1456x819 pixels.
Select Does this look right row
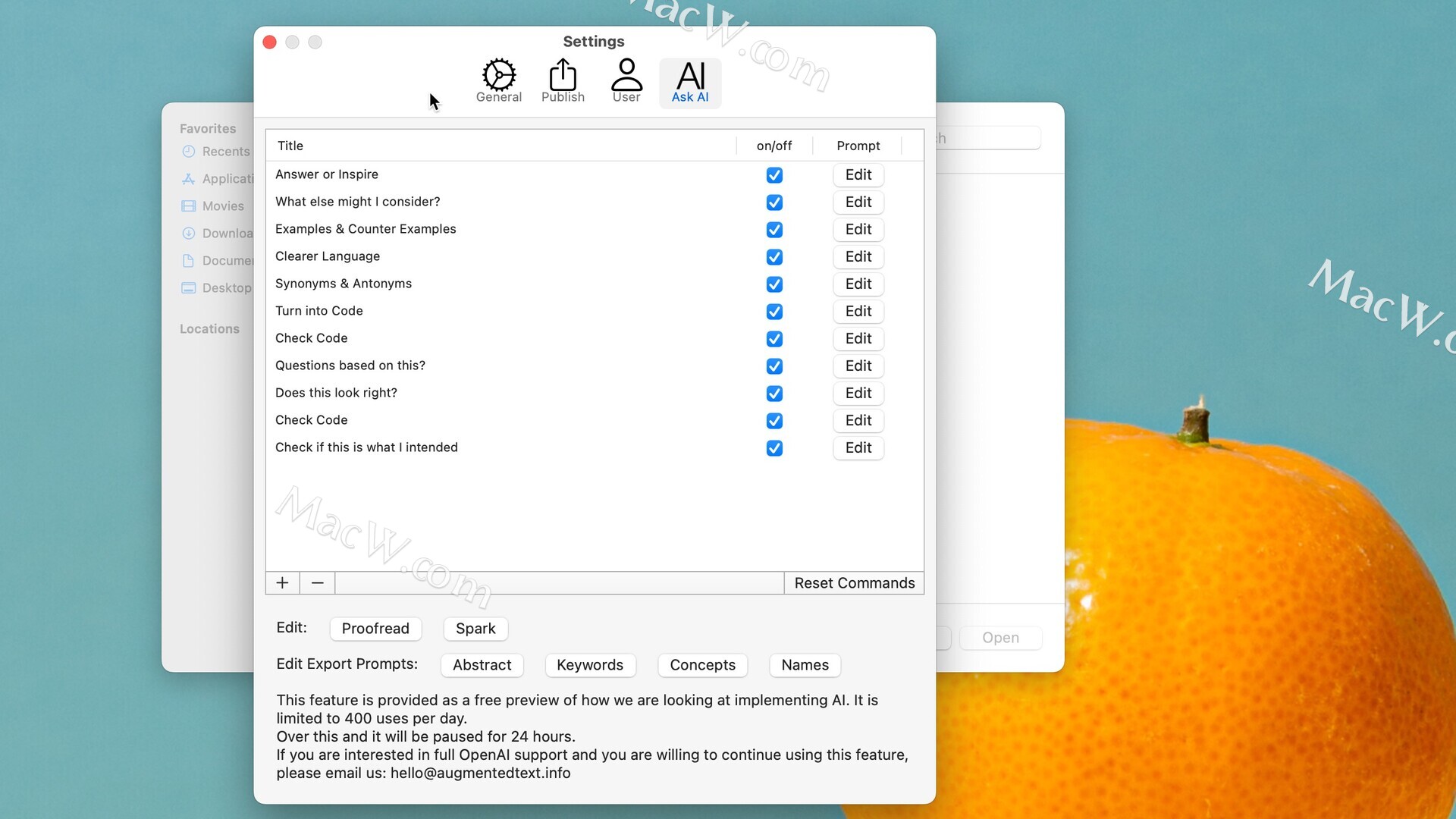(595, 394)
